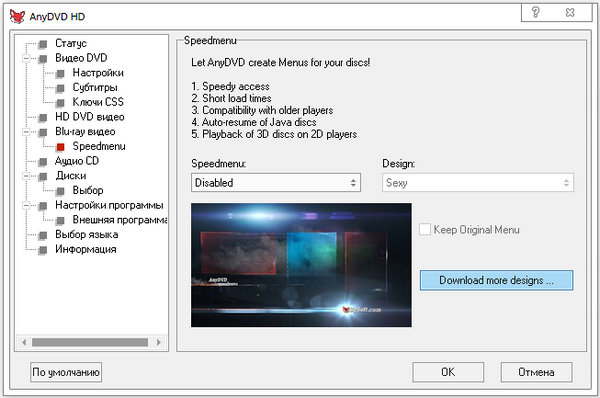This screenshot has height=398, width=600.
Task: Click the icon beside Настройки программы
Action: (x=43, y=206)
